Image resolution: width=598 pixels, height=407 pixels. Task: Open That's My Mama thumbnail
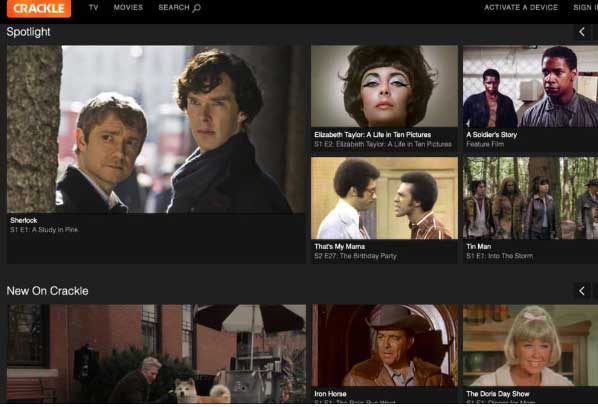point(384,198)
